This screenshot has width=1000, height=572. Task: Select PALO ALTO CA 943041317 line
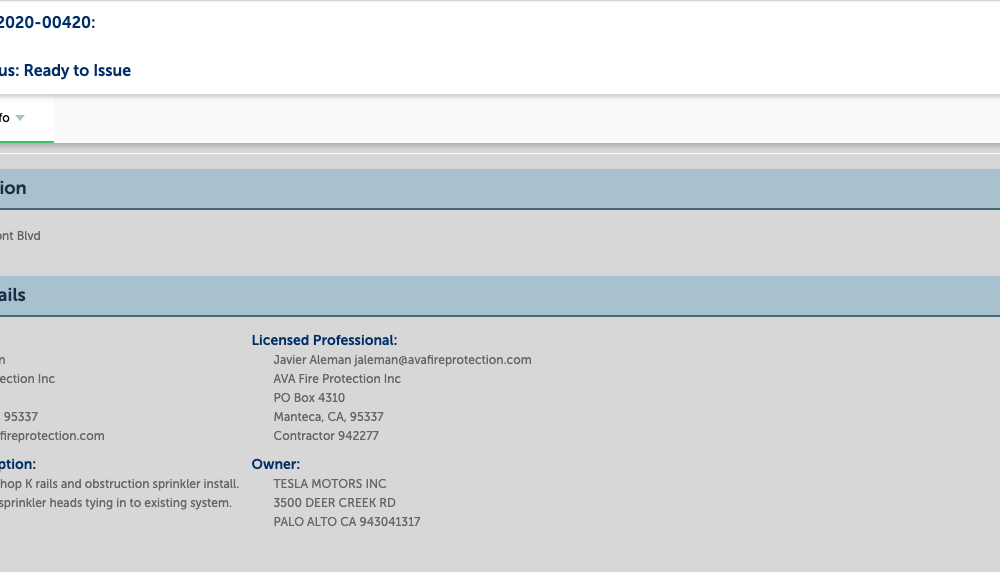tap(347, 522)
